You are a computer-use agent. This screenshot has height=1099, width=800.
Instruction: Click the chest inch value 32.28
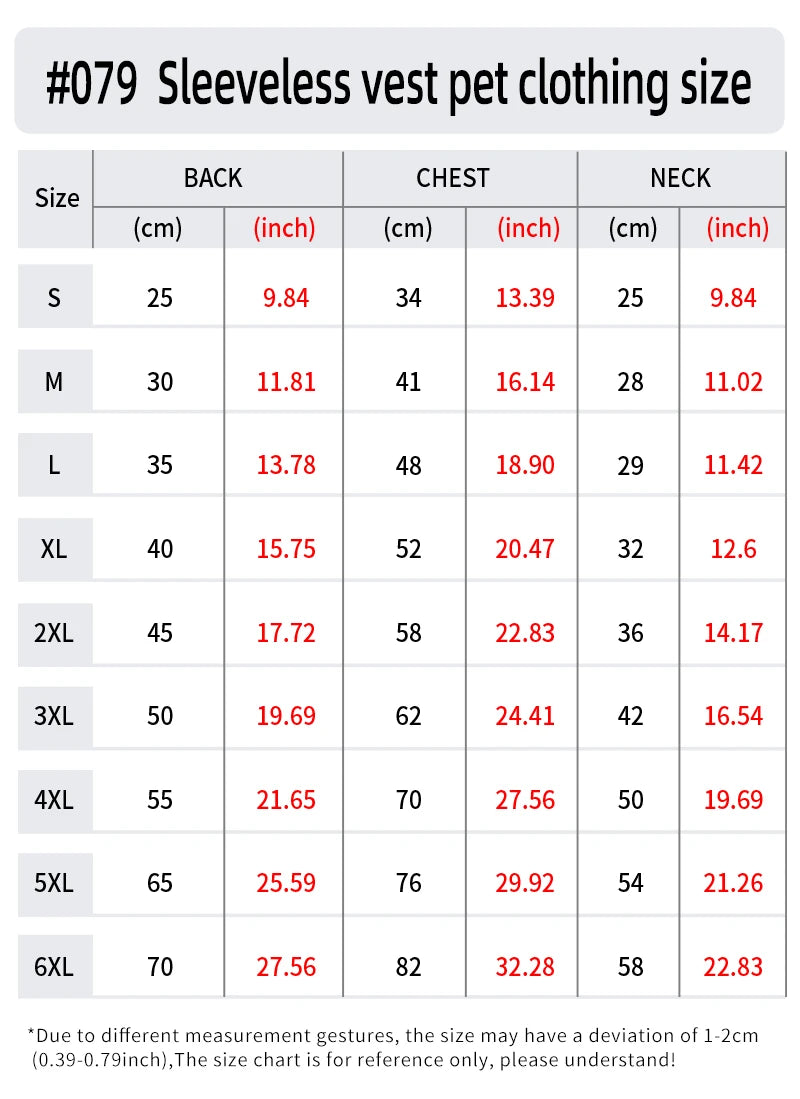coord(525,967)
